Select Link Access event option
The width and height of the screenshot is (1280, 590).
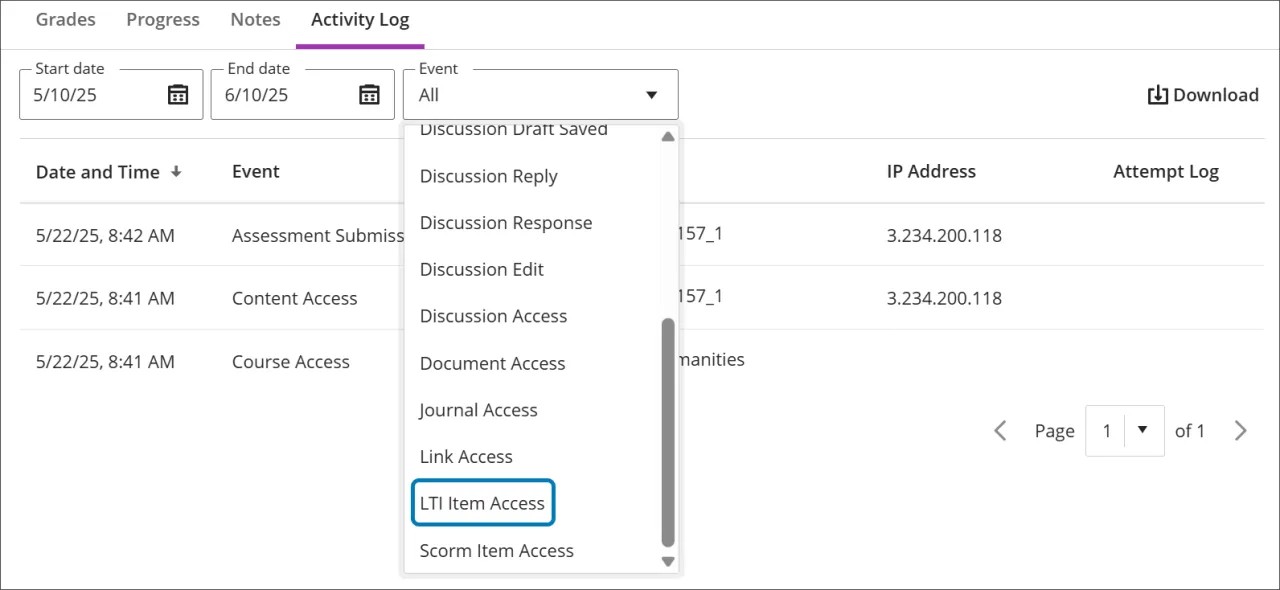coord(466,456)
